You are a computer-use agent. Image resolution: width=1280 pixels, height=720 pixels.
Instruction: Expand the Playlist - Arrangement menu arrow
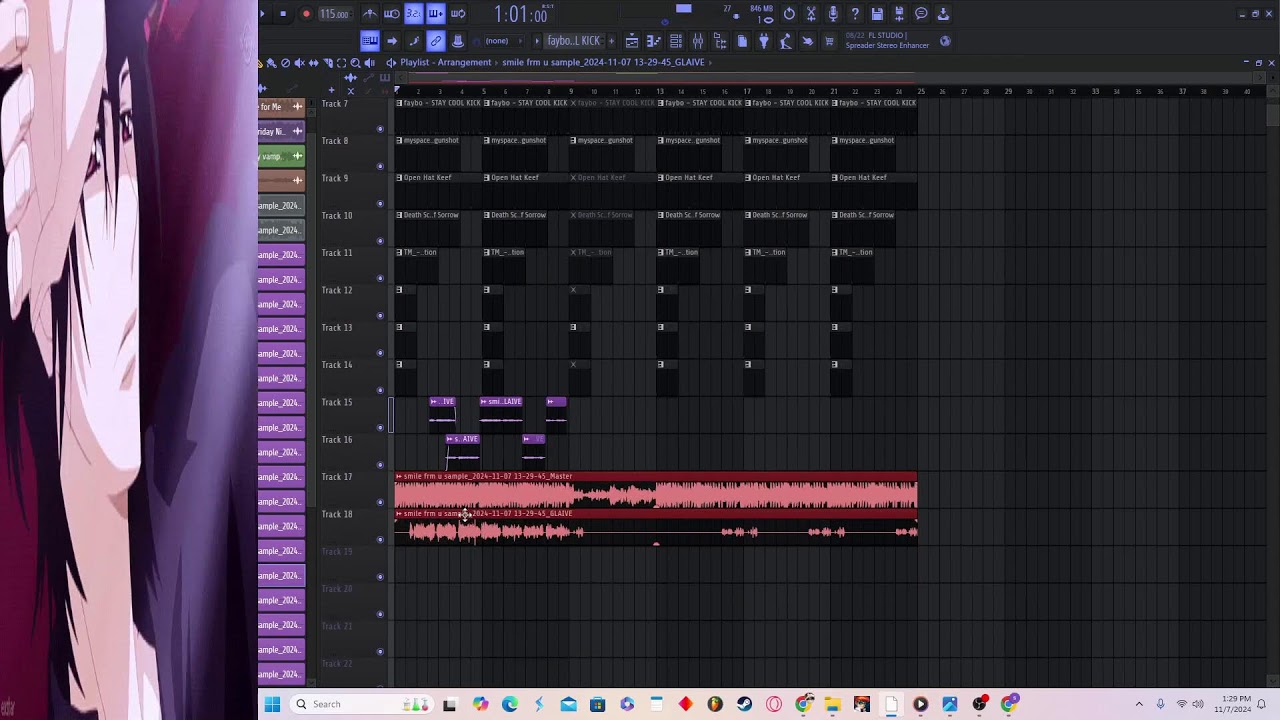(x=391, y=62)
